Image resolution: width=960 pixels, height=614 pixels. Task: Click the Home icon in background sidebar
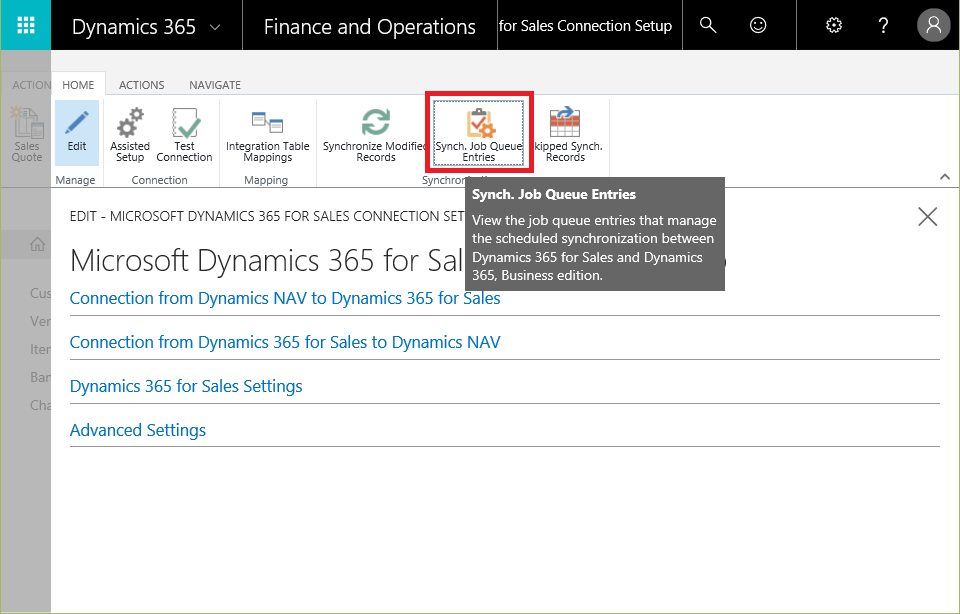pos(37,244)
